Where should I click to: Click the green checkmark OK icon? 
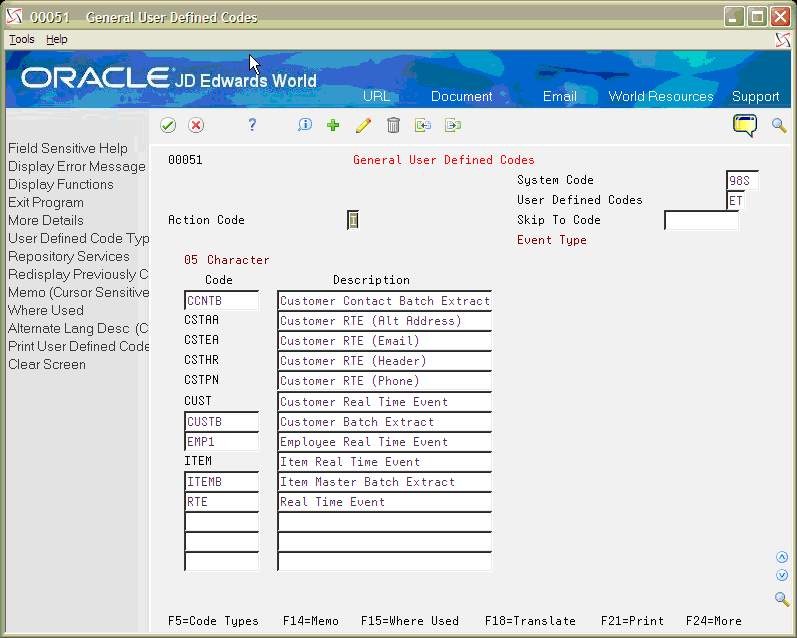[168, 125]
